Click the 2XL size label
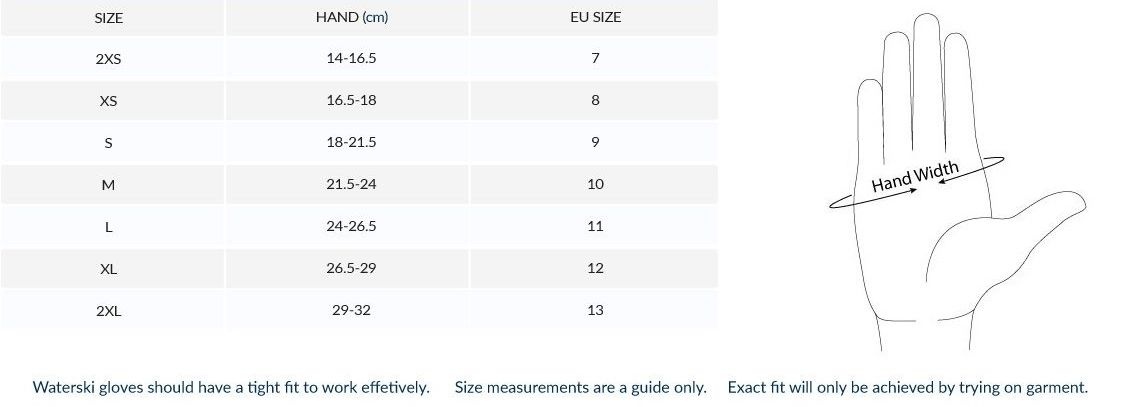Screen dimensions: 1145x407 [108, 311]
